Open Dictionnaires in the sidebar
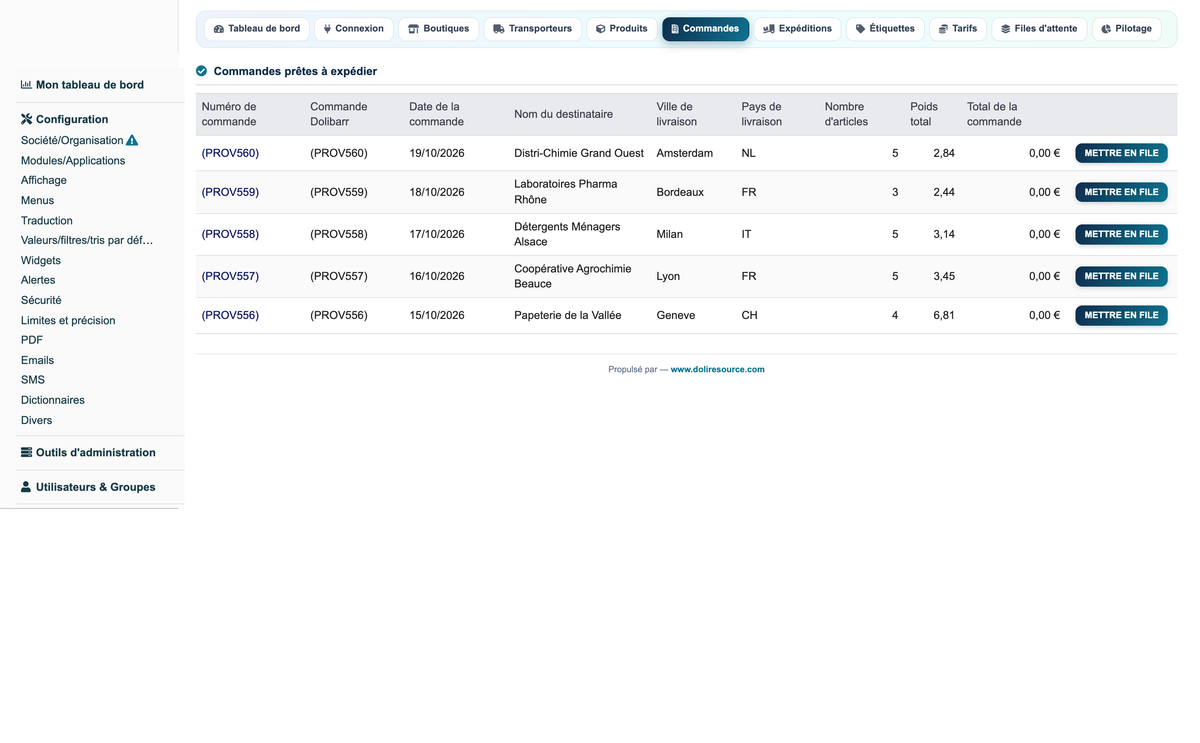 pyautogui.click(x=53, y=400)
